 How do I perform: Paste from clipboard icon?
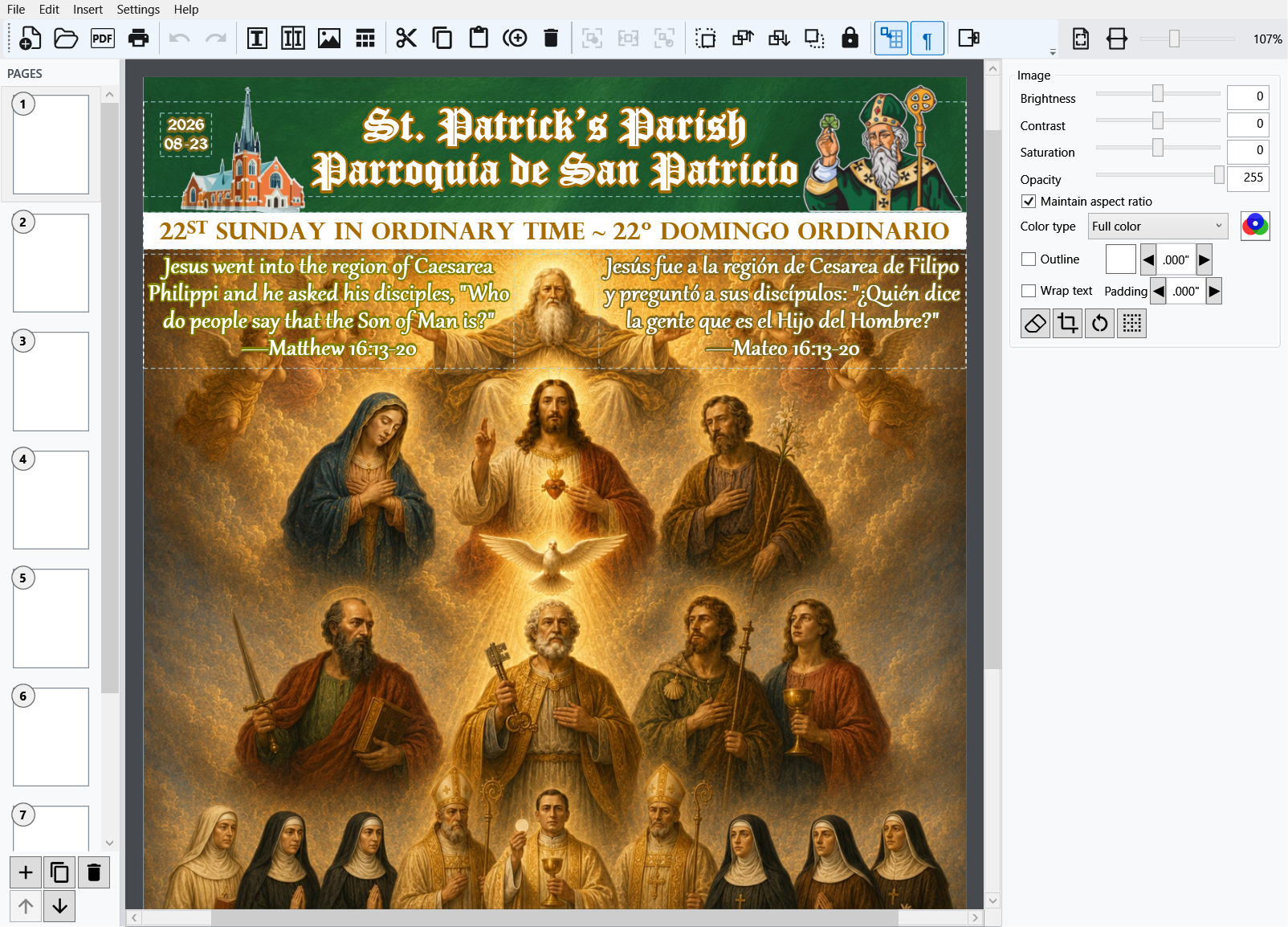pos(479,38)
